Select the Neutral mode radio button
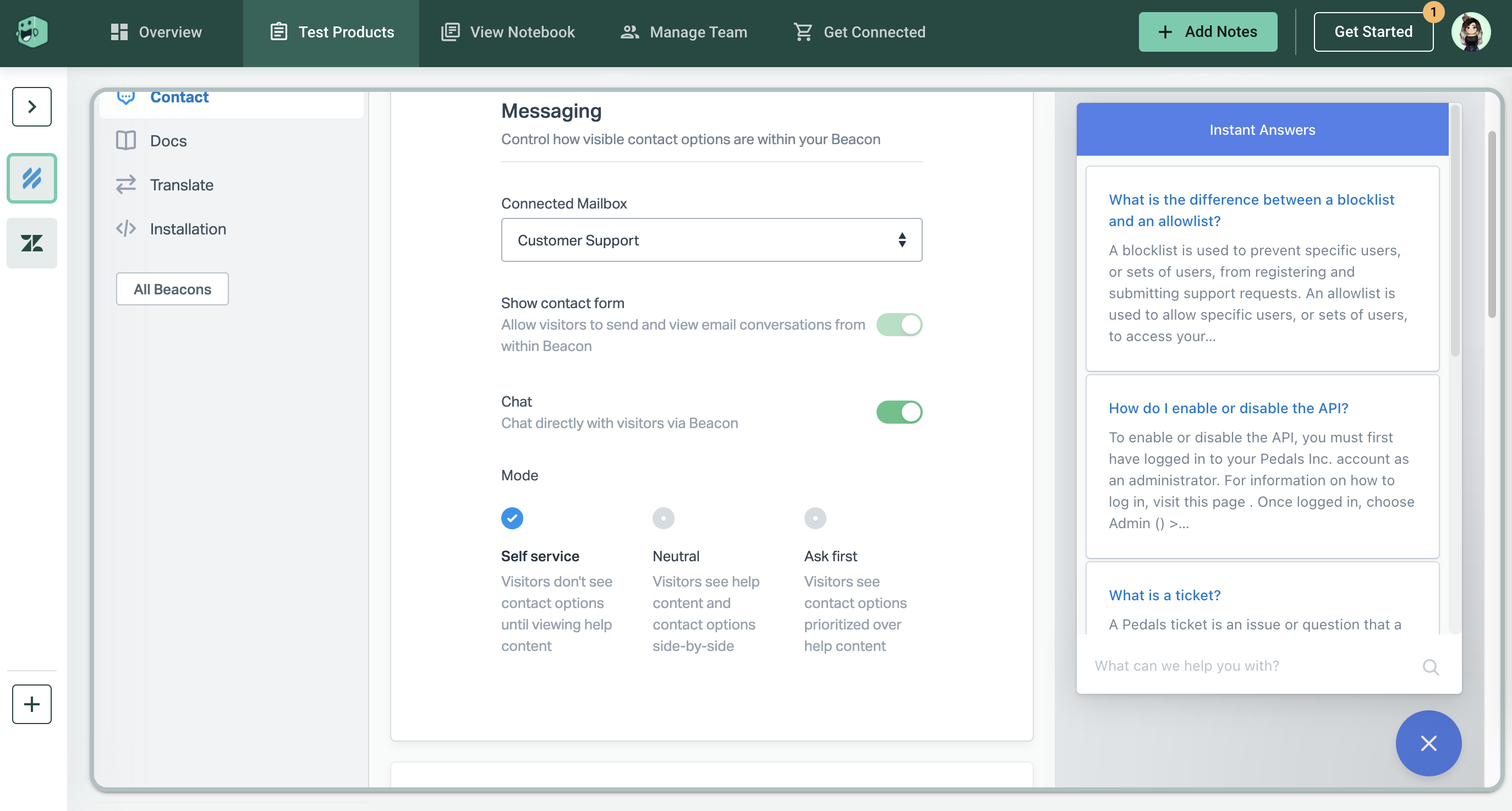The height and width of the screenshot is (811, 1512). (663, 518)
